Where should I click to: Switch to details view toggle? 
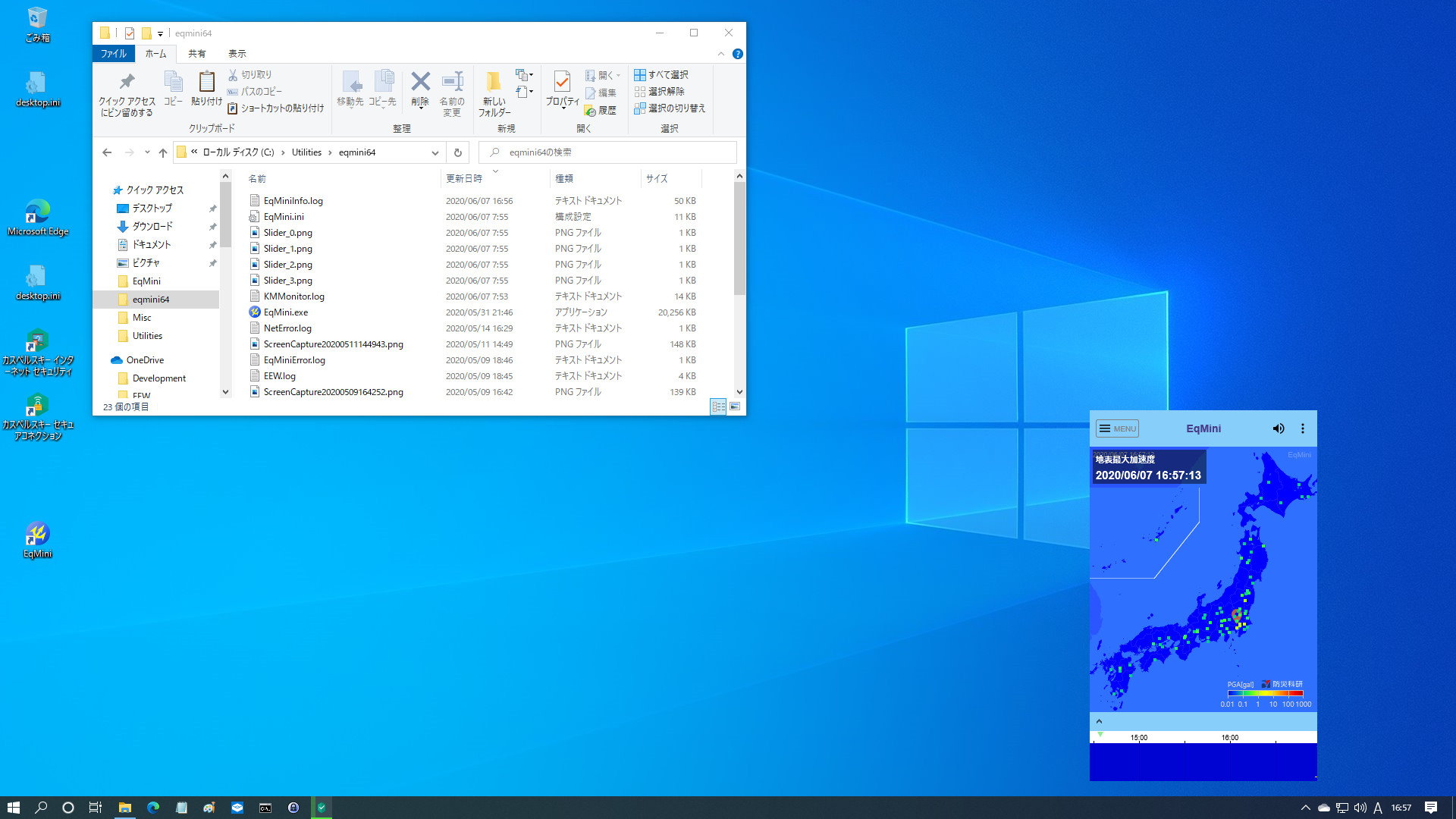(x=718, y=407)
